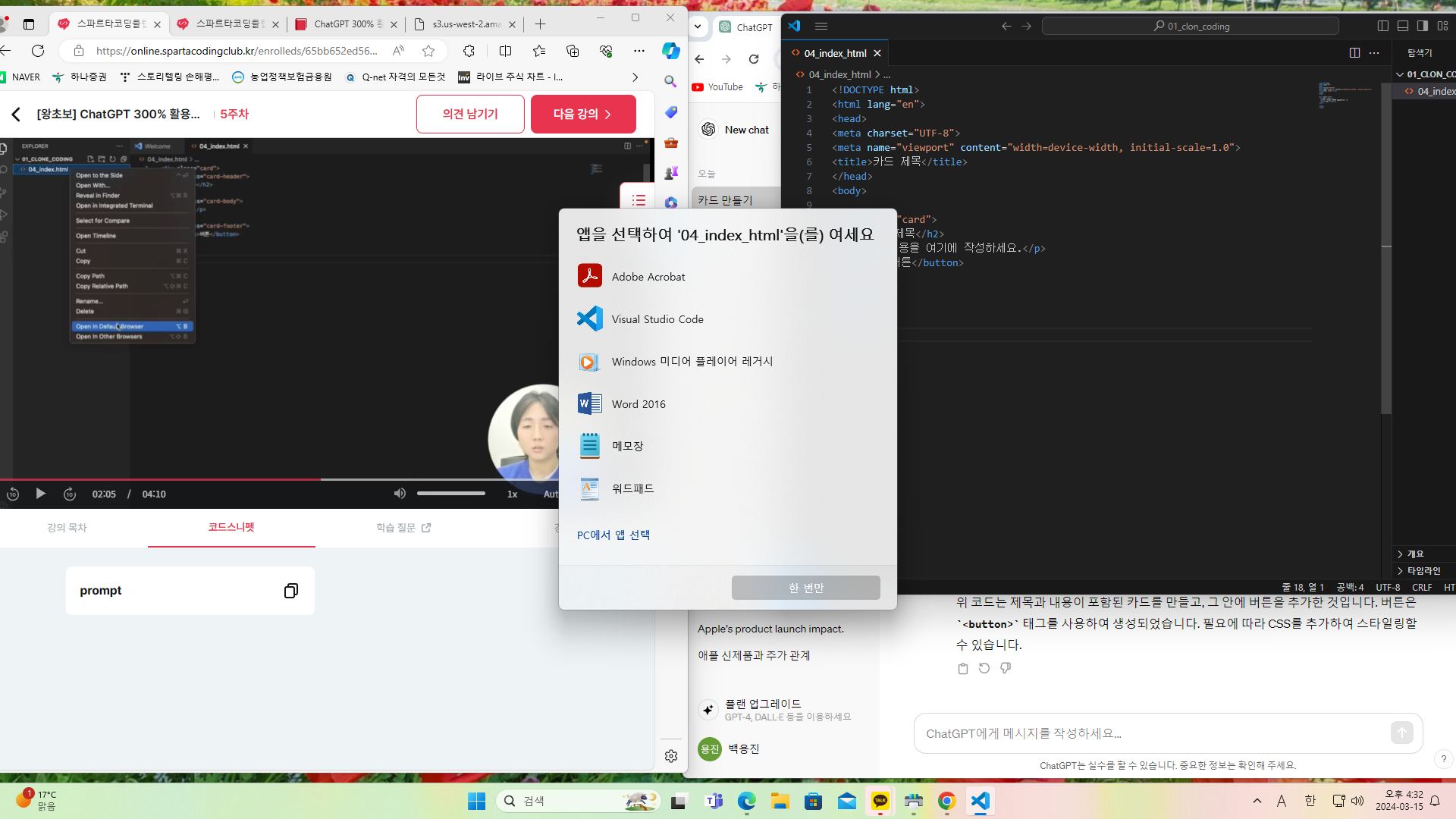Open the VS Code hamburger menu
1456x819 pixels.
821,26
